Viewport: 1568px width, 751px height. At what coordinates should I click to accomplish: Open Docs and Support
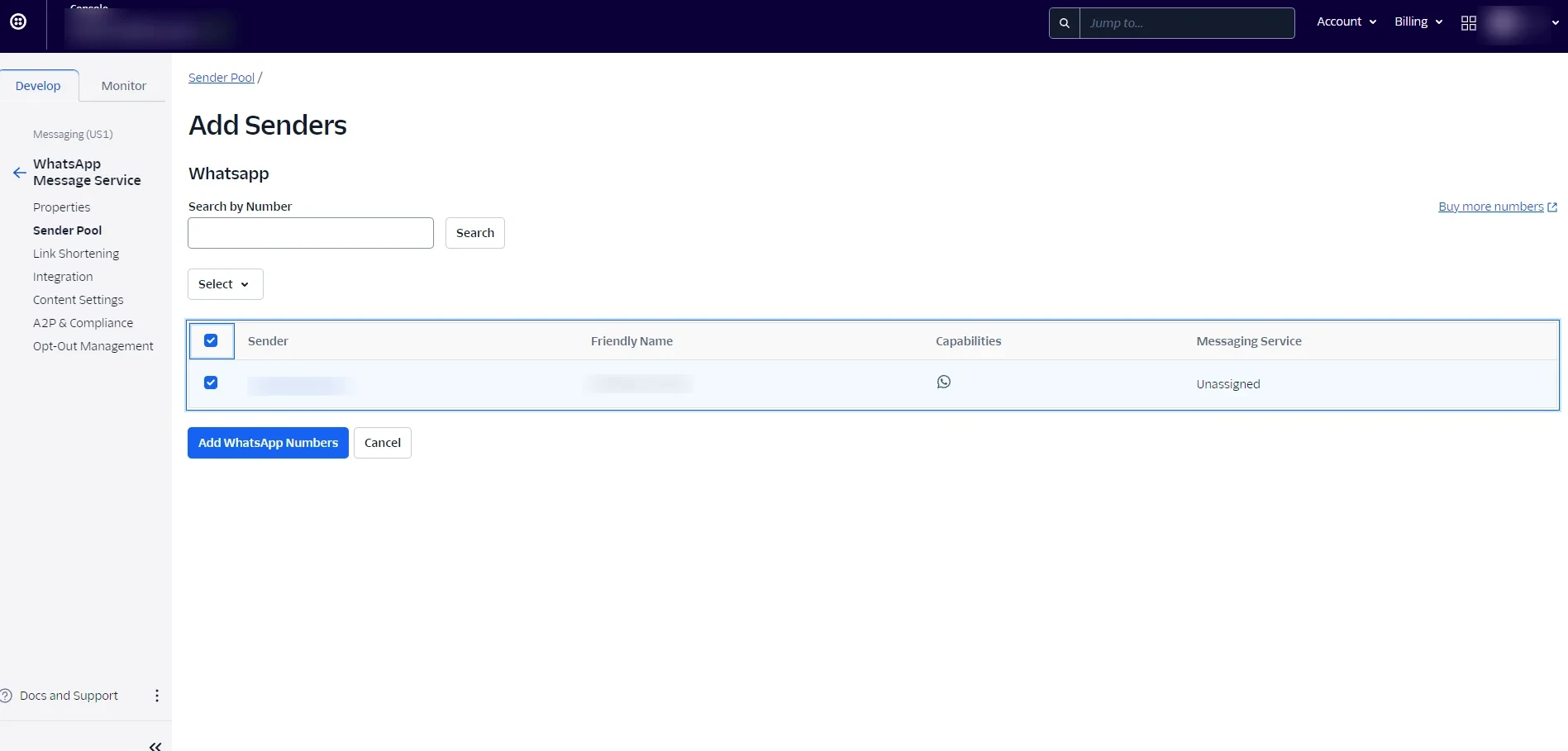click(69, 696)
